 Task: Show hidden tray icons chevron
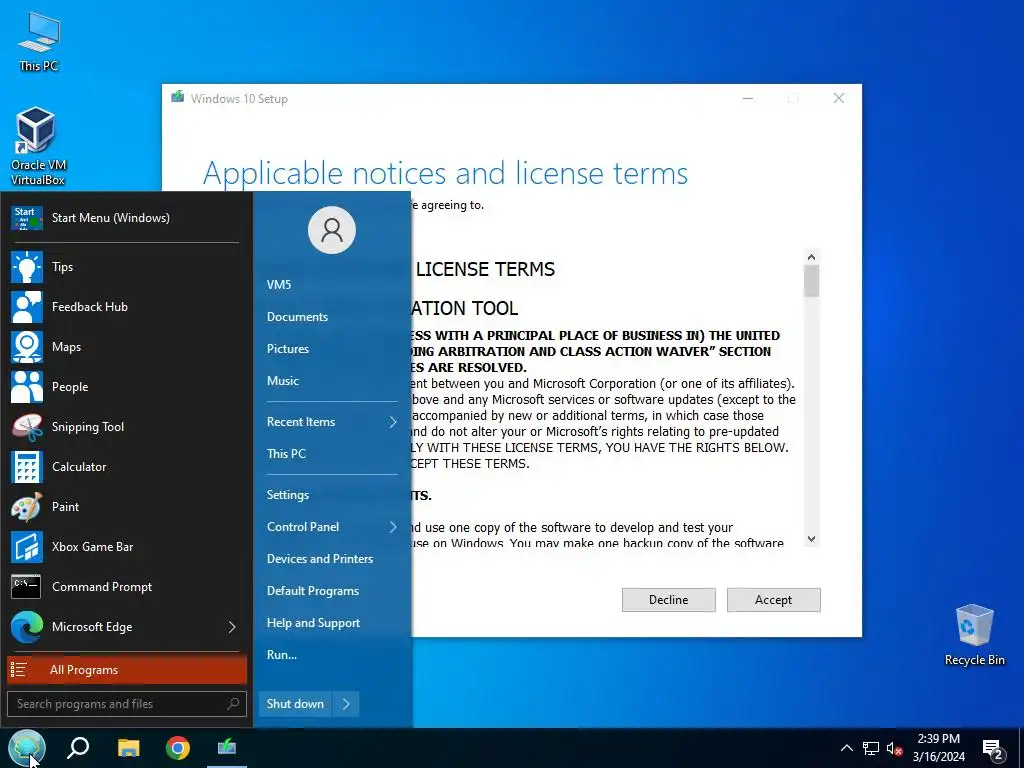point(846,748)
